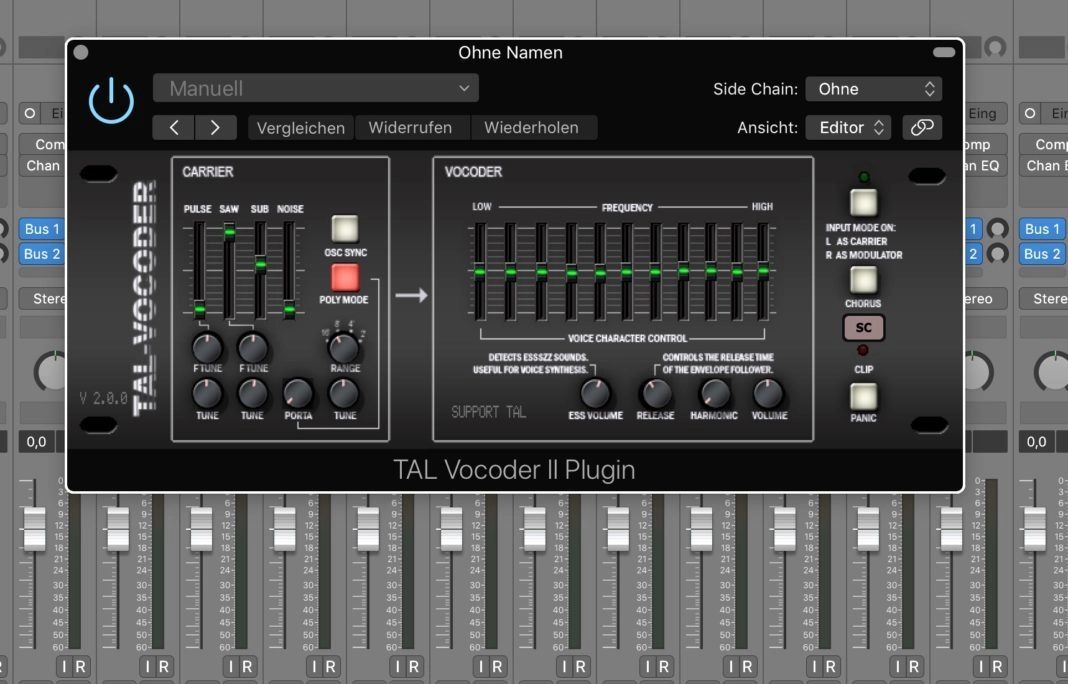Go to previous preset with left arrow
The width and height of the screenshot is (1068, 684).
[173, 128]
